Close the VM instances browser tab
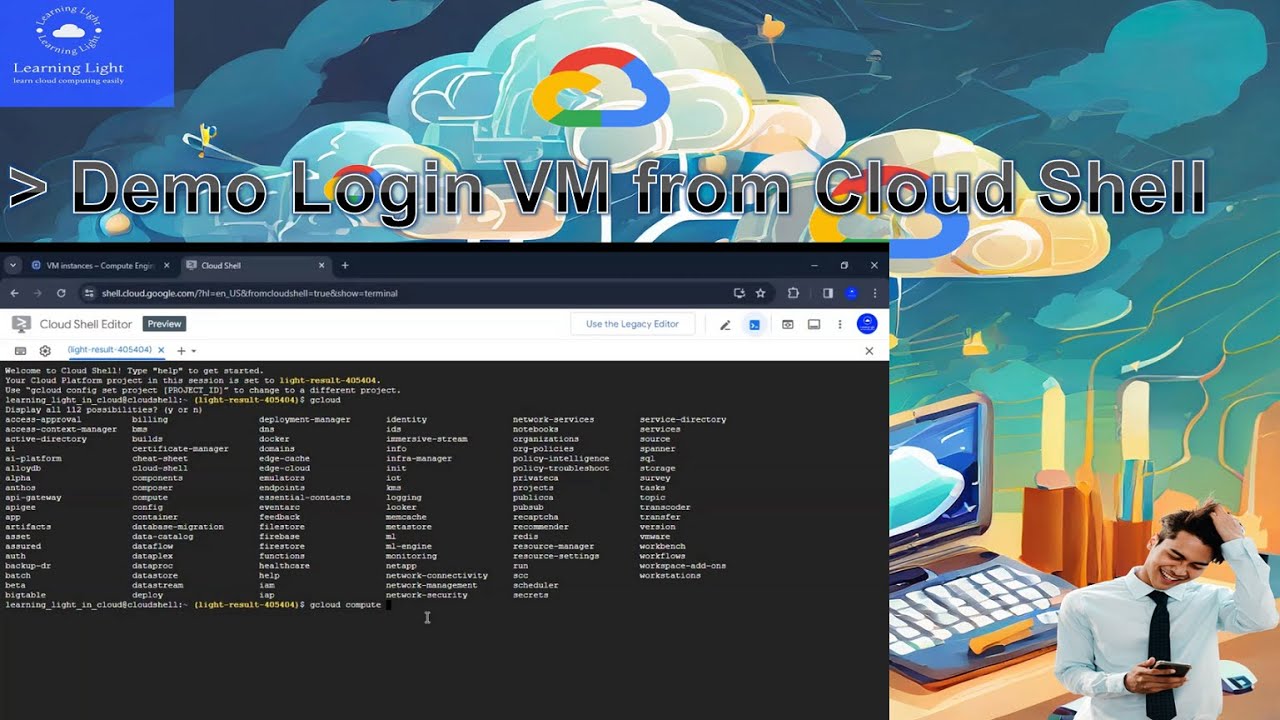 tap(166, 265)
